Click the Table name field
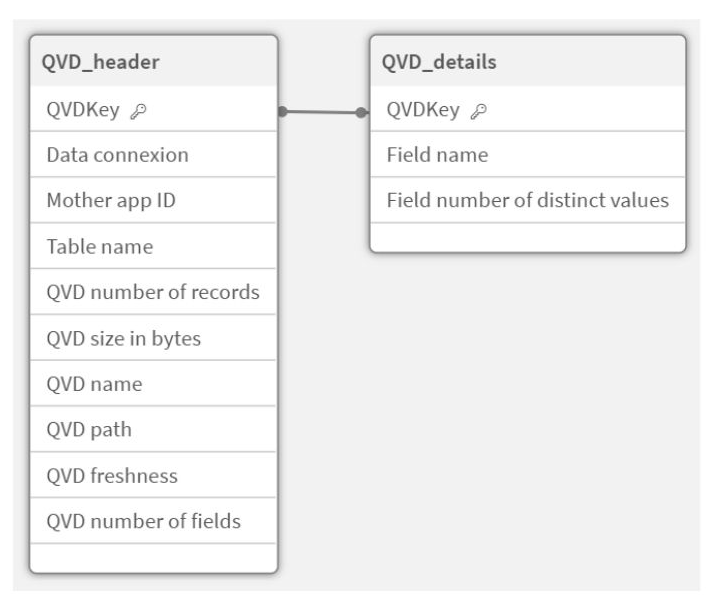The image size is (721, 605). [x=99, y=246]
